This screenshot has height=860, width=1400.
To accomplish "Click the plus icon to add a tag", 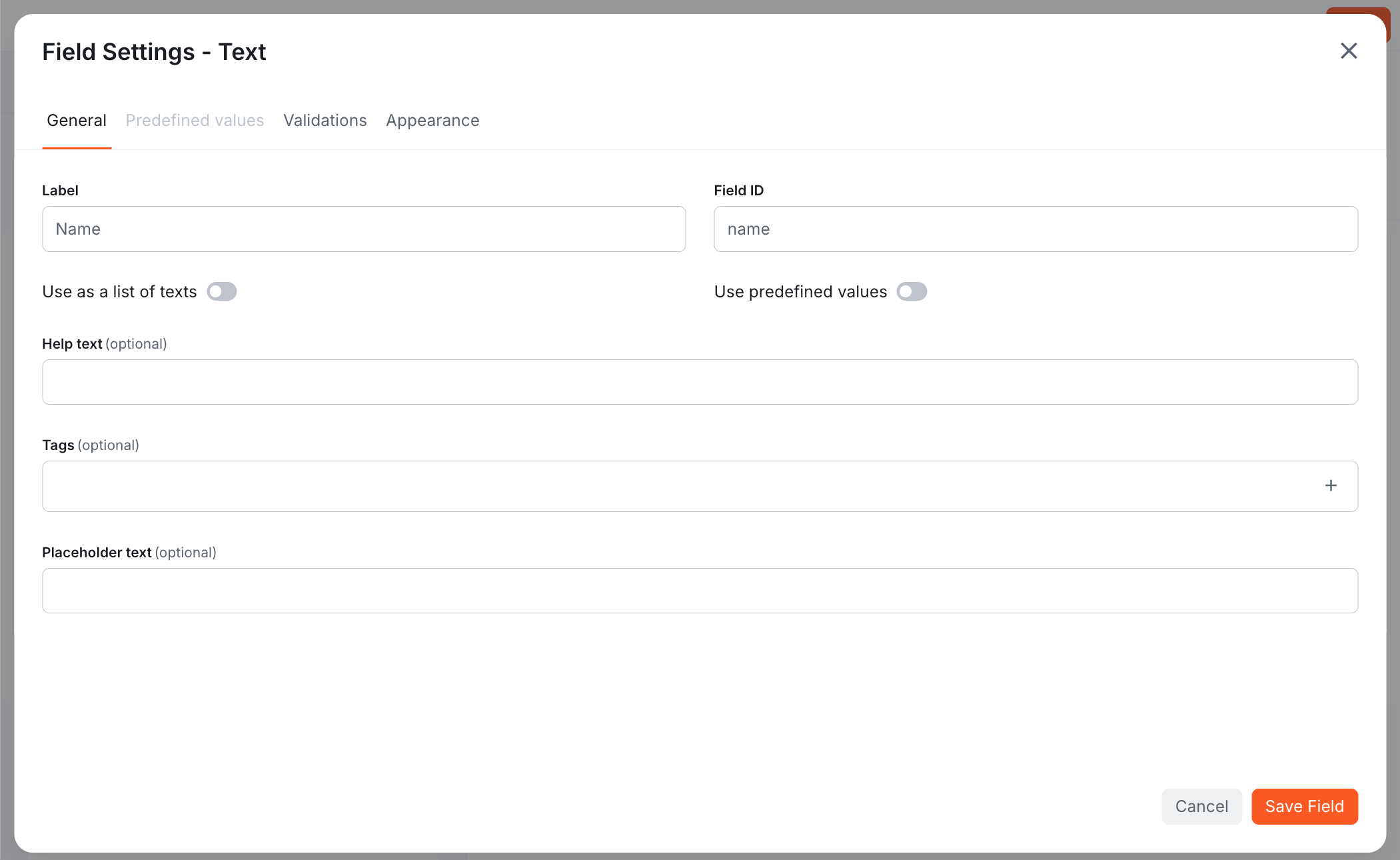I will point(1331,485).
